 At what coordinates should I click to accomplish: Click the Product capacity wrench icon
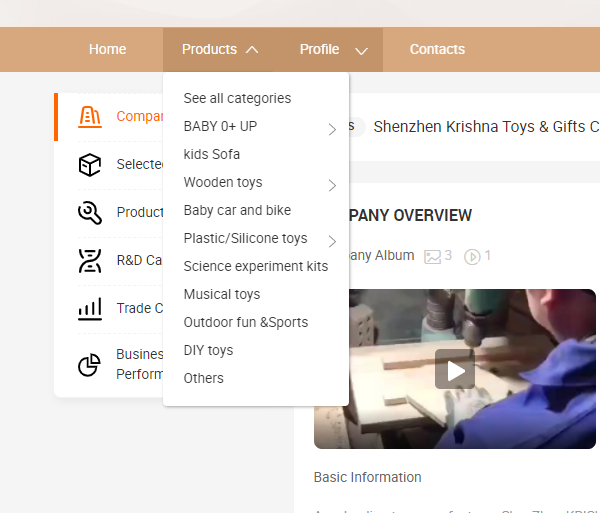(90, 212)
